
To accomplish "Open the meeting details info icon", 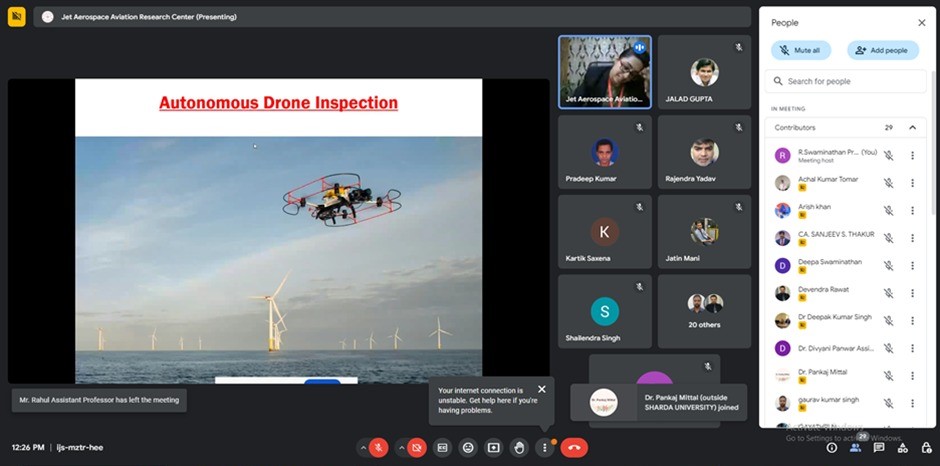I will (x=832, y=448).
